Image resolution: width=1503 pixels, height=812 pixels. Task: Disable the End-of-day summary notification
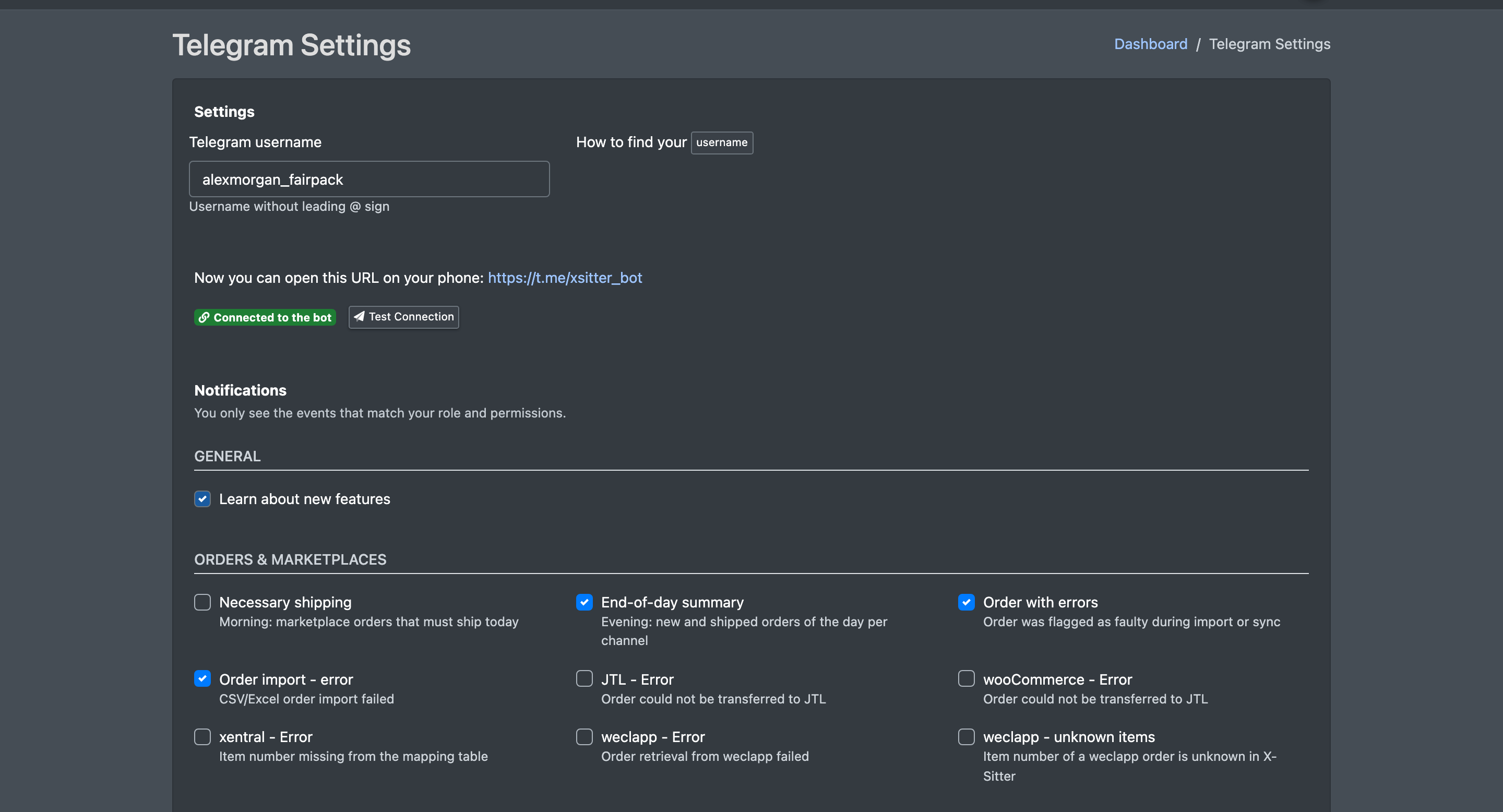[x=584, y=602]
